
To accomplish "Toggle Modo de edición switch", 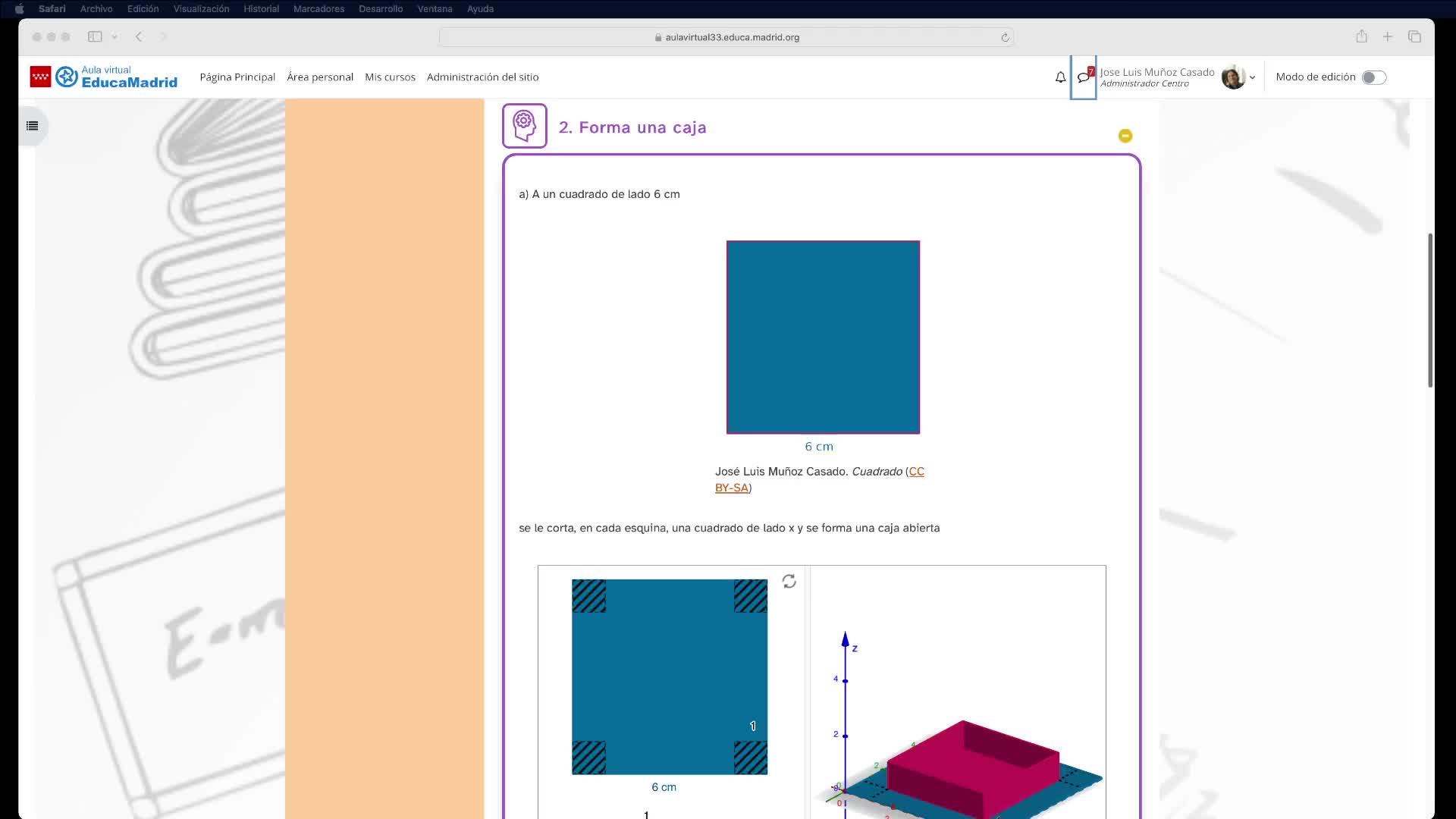I will (x=1373, y=77).
